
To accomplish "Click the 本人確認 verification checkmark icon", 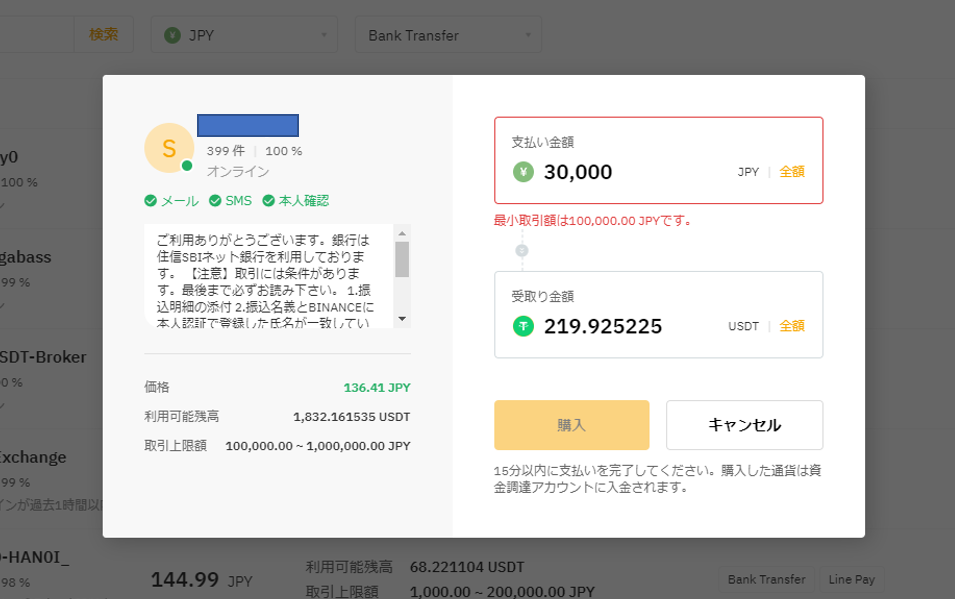I will pos(268,201).
